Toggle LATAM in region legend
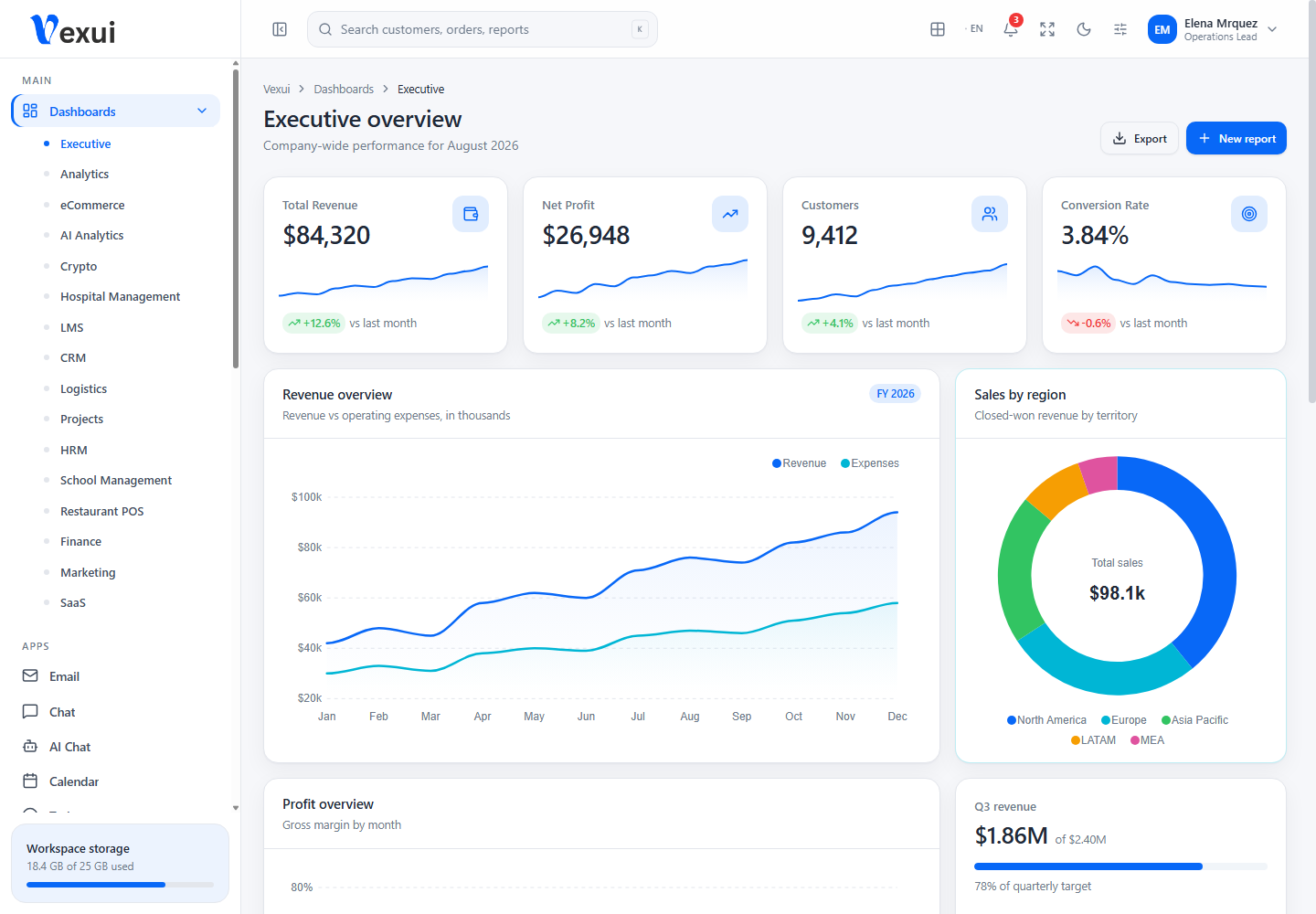 [1093, 740]
